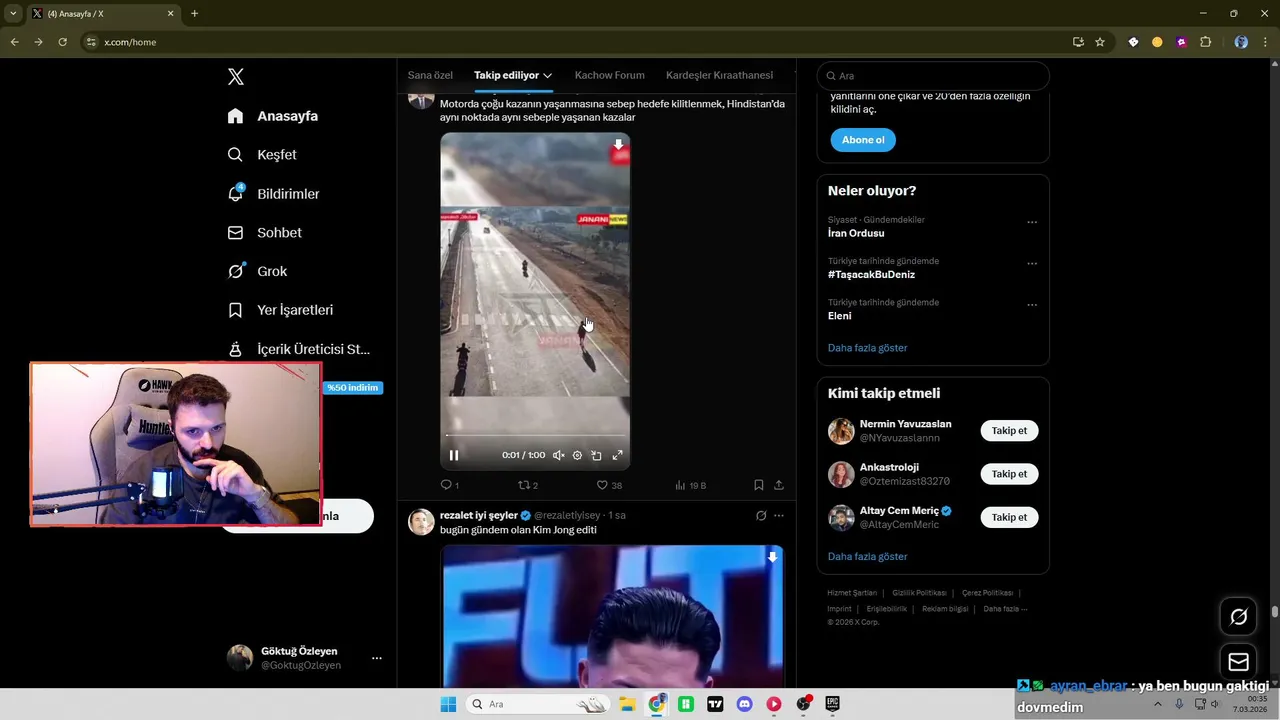This screenshot has height=720, width=1280.
Task: Open Grok explain icon on rezalet iyi şeyler post
Action: click(761, 516)
